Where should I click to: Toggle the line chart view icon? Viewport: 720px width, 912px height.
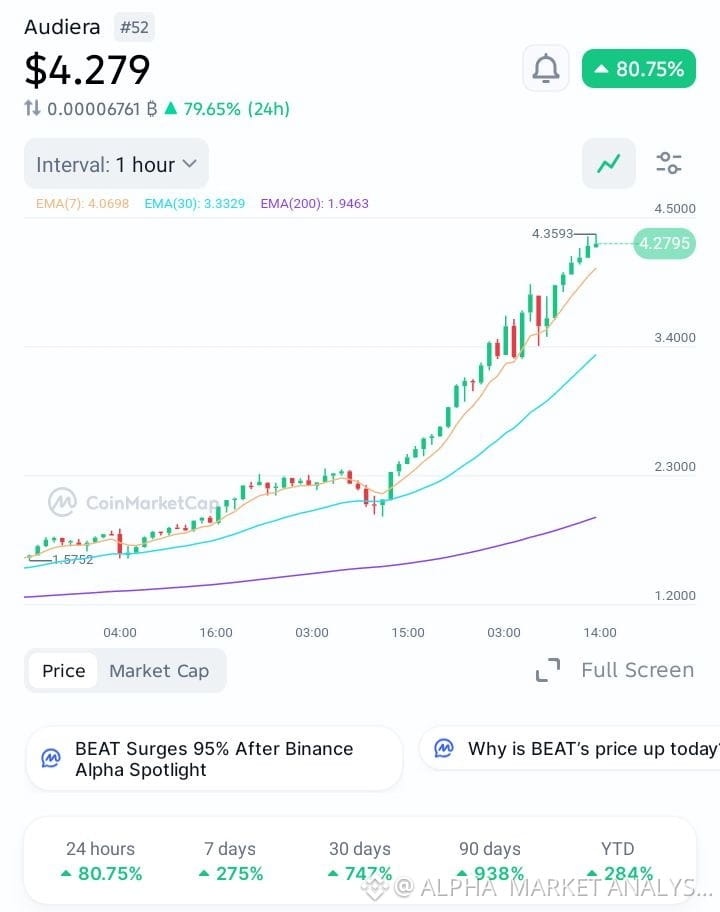(x=608, y=163)
